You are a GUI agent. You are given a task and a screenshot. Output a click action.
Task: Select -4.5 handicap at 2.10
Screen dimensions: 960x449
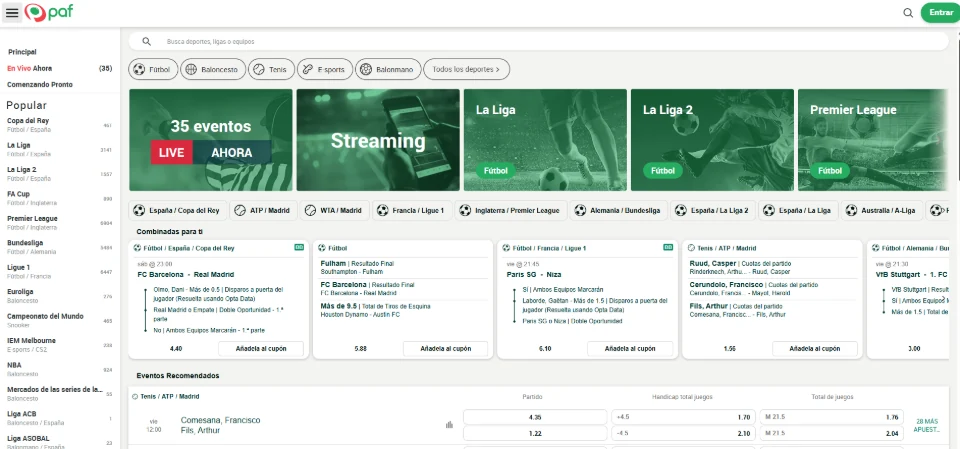click(683, 433)
